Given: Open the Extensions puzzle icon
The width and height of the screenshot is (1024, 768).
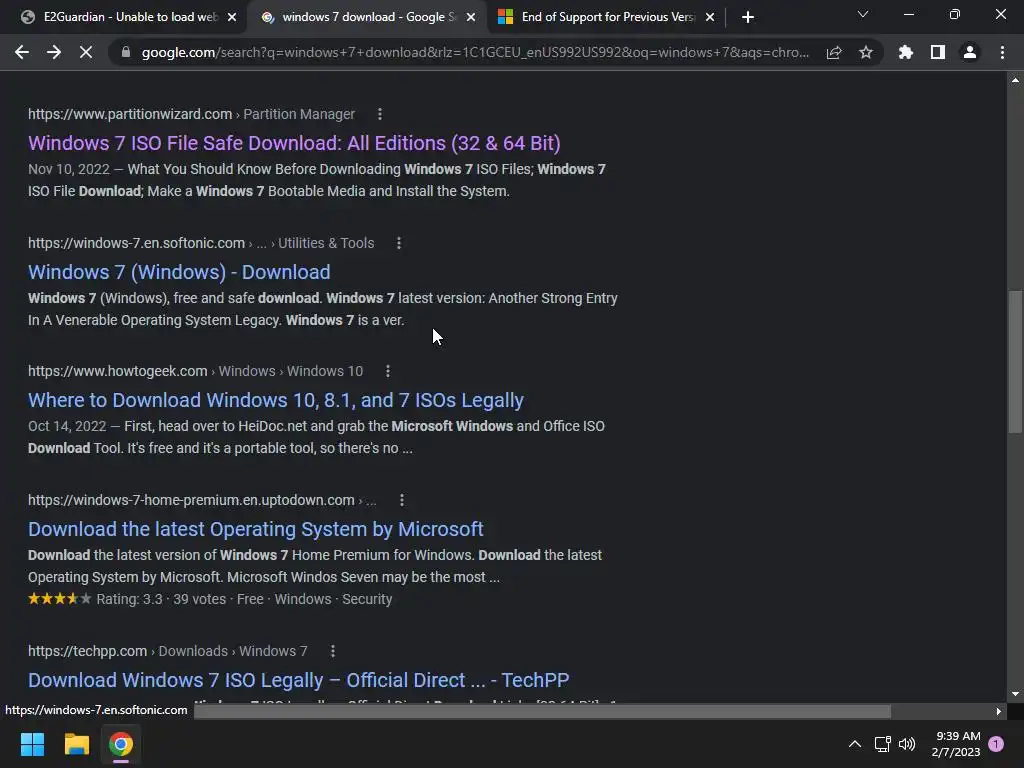Looking at the screenshot, I should 906,52.
